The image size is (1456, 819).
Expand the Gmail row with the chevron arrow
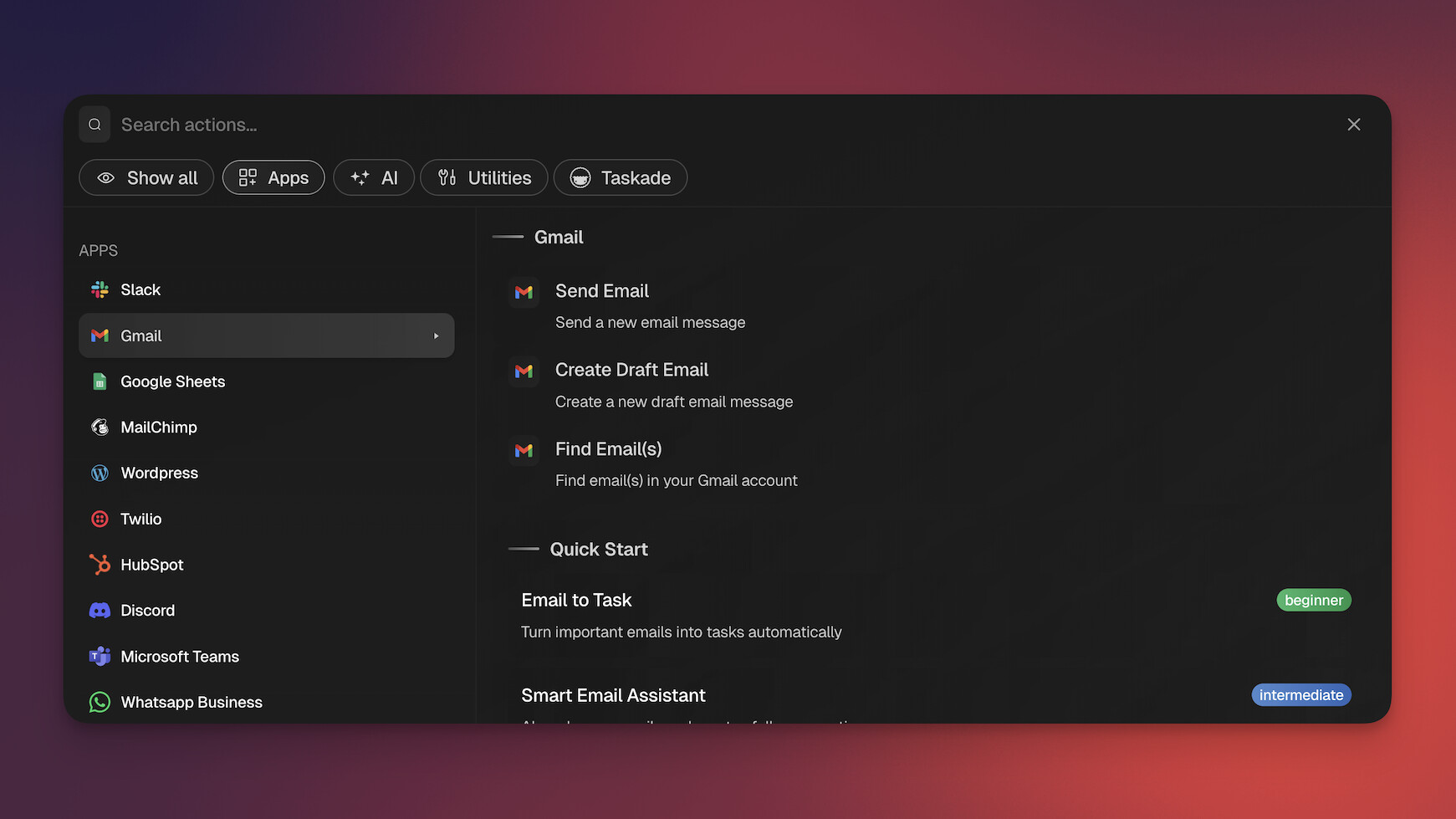[436, 335]
